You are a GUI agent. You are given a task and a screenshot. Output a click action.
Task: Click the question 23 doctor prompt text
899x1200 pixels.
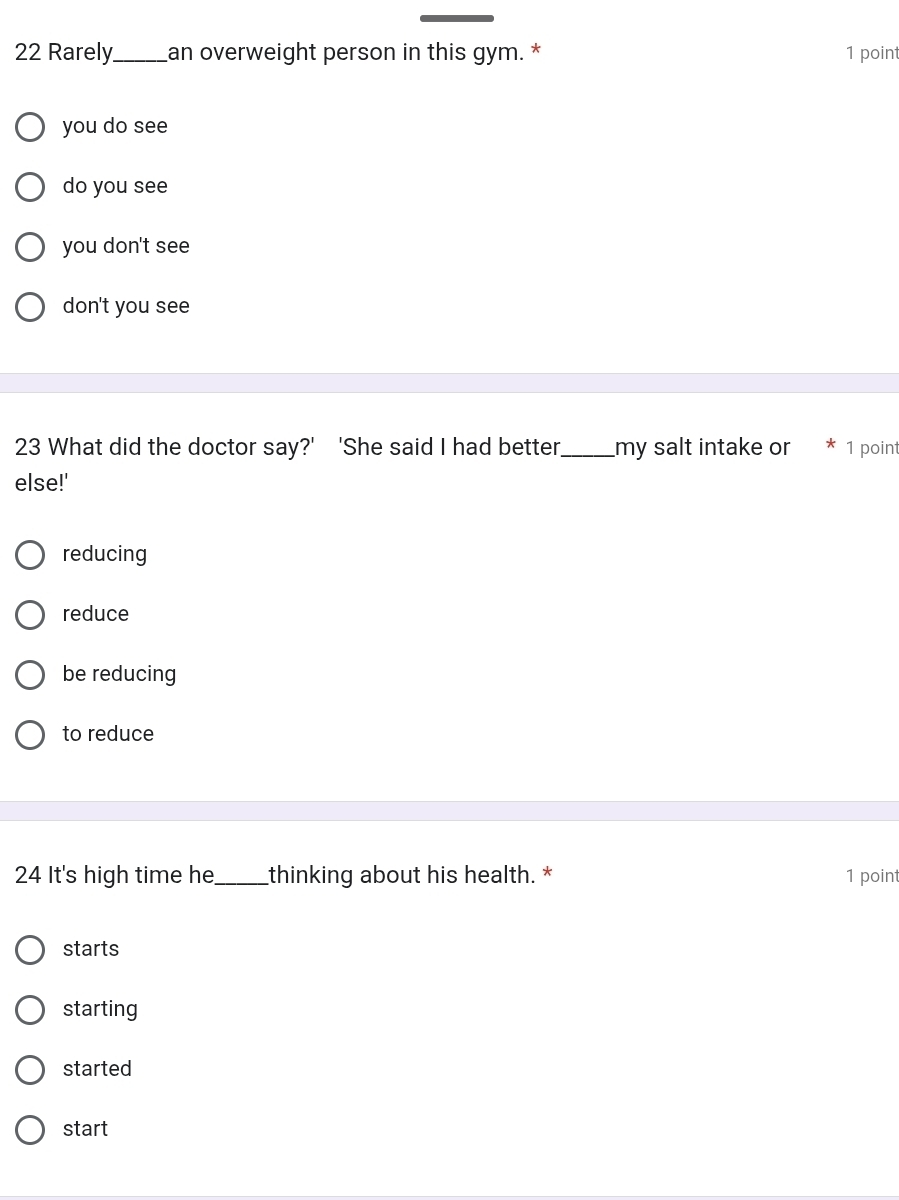[403, 465]
